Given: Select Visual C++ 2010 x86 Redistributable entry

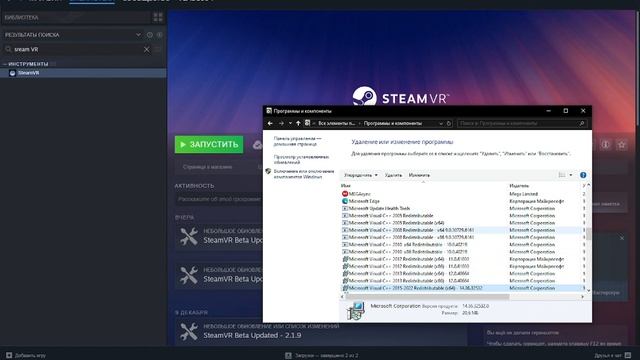Looking at the screenshot, I should [463, 252].
